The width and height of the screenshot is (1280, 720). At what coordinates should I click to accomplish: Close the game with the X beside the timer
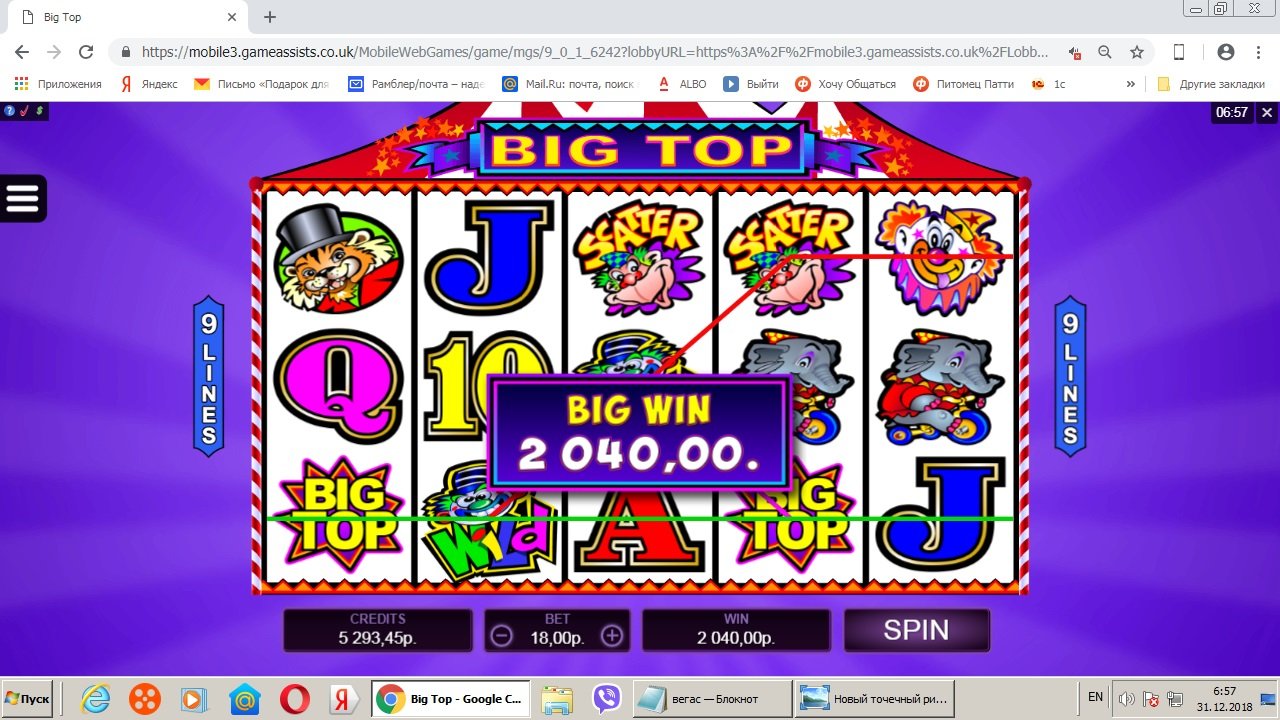pyautogui.click(x=1267, y=112)
